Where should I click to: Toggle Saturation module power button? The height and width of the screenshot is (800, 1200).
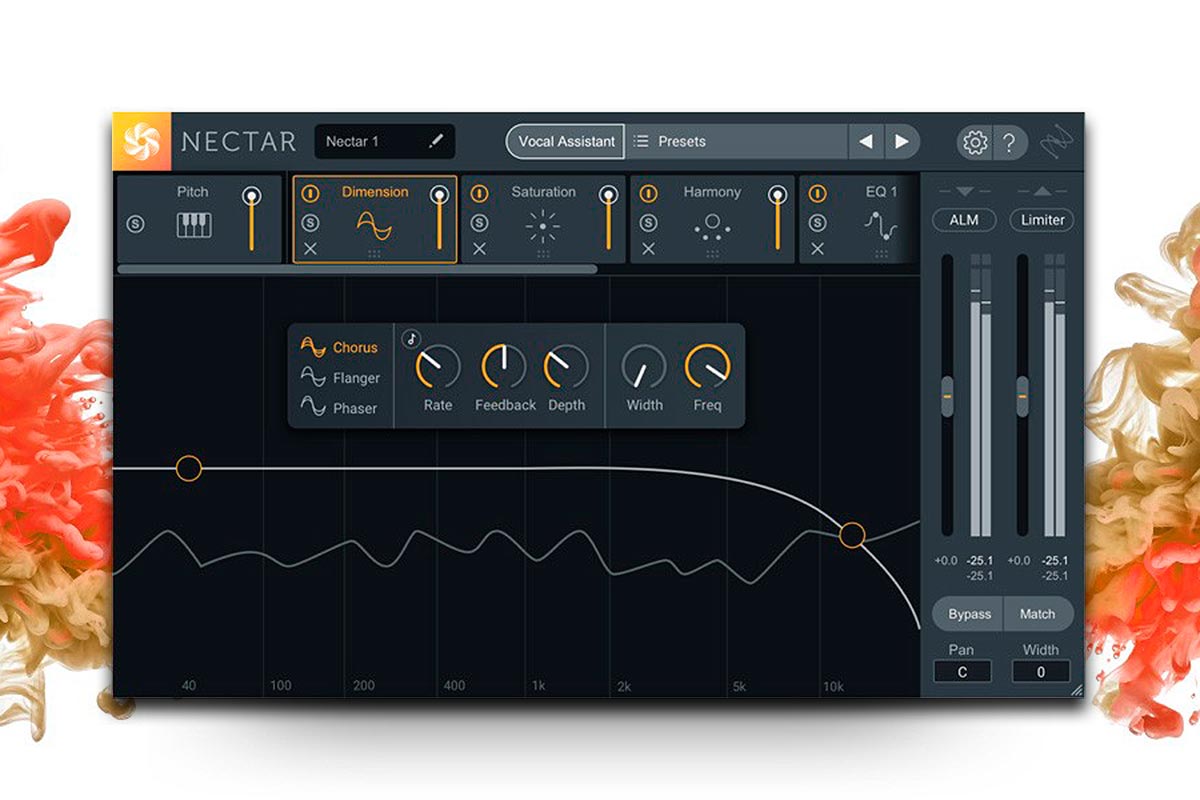coord(479,193)
